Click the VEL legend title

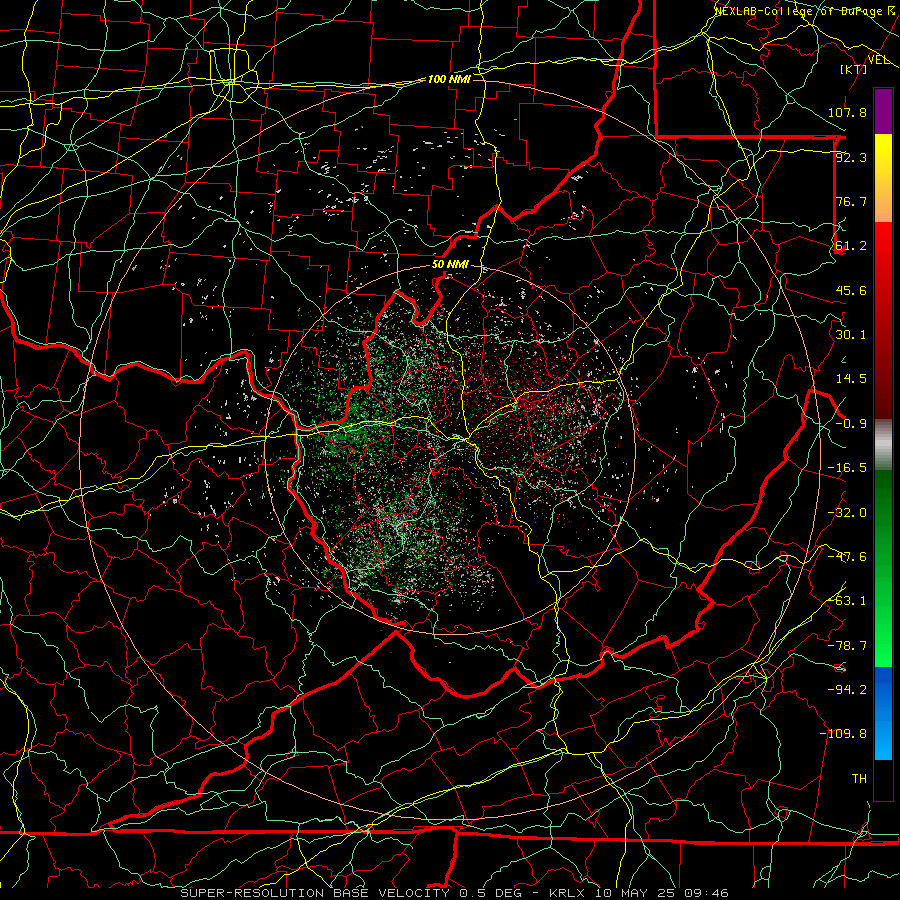[x=879, y=60]
